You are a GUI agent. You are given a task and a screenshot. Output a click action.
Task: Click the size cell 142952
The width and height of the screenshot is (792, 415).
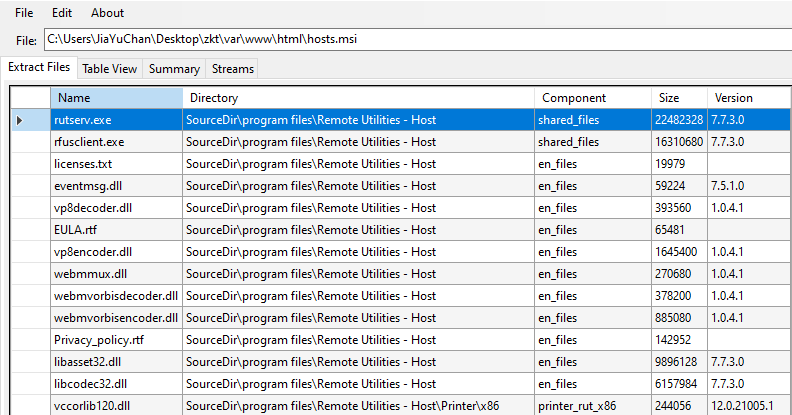679,340
